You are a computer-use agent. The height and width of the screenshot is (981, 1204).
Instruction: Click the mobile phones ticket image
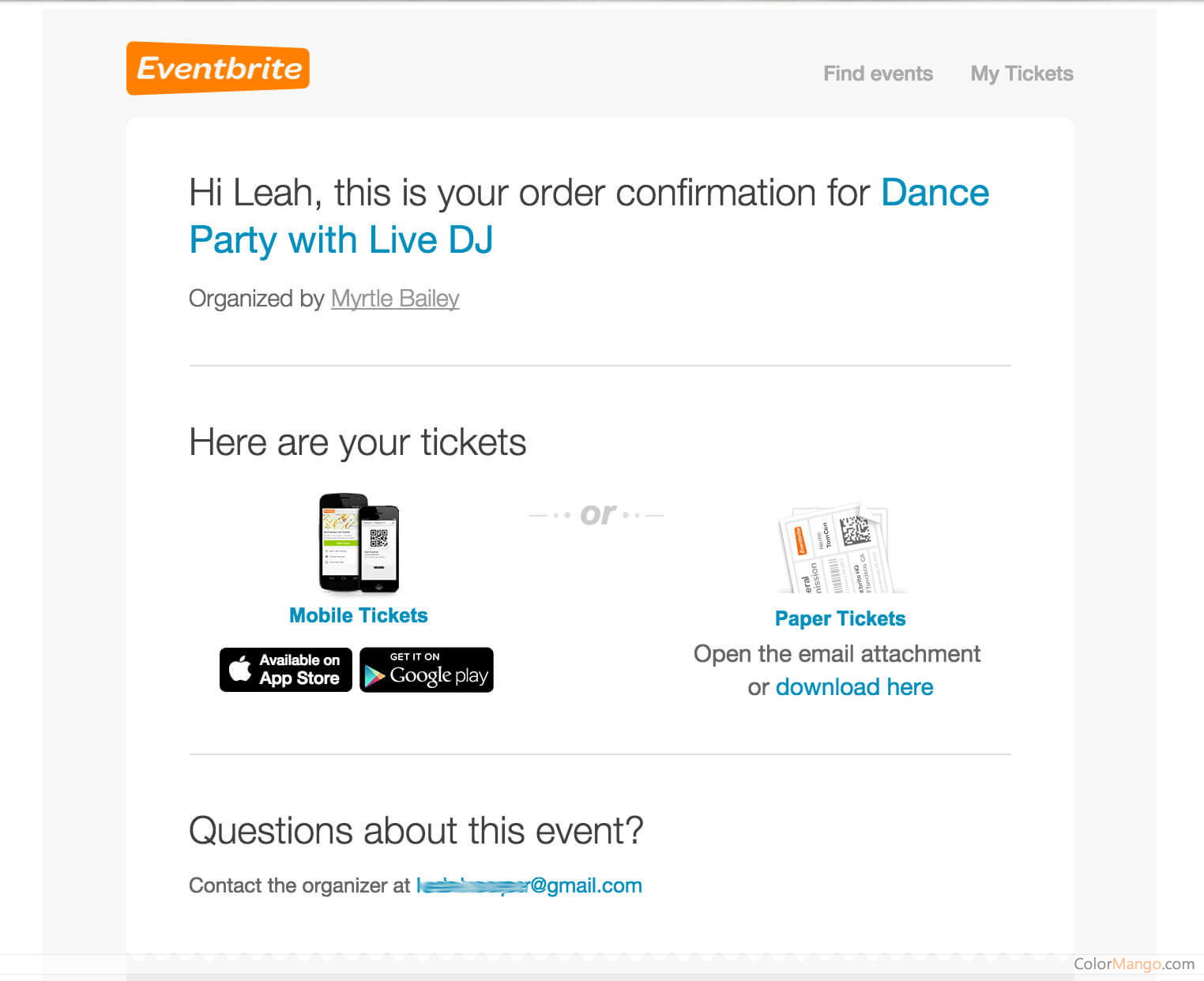(359, 543)
